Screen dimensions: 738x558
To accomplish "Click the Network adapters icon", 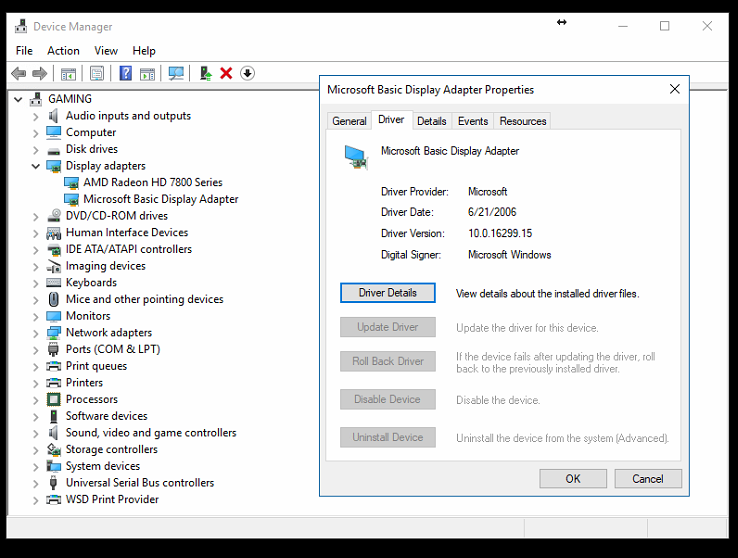I will (x=54, y=333).
